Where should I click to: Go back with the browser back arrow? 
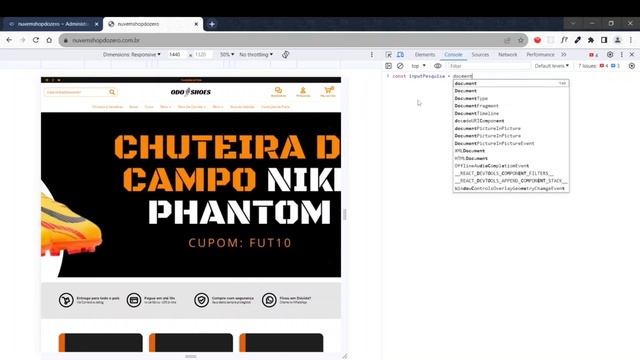pyautogui.click(x=9, y=40)
